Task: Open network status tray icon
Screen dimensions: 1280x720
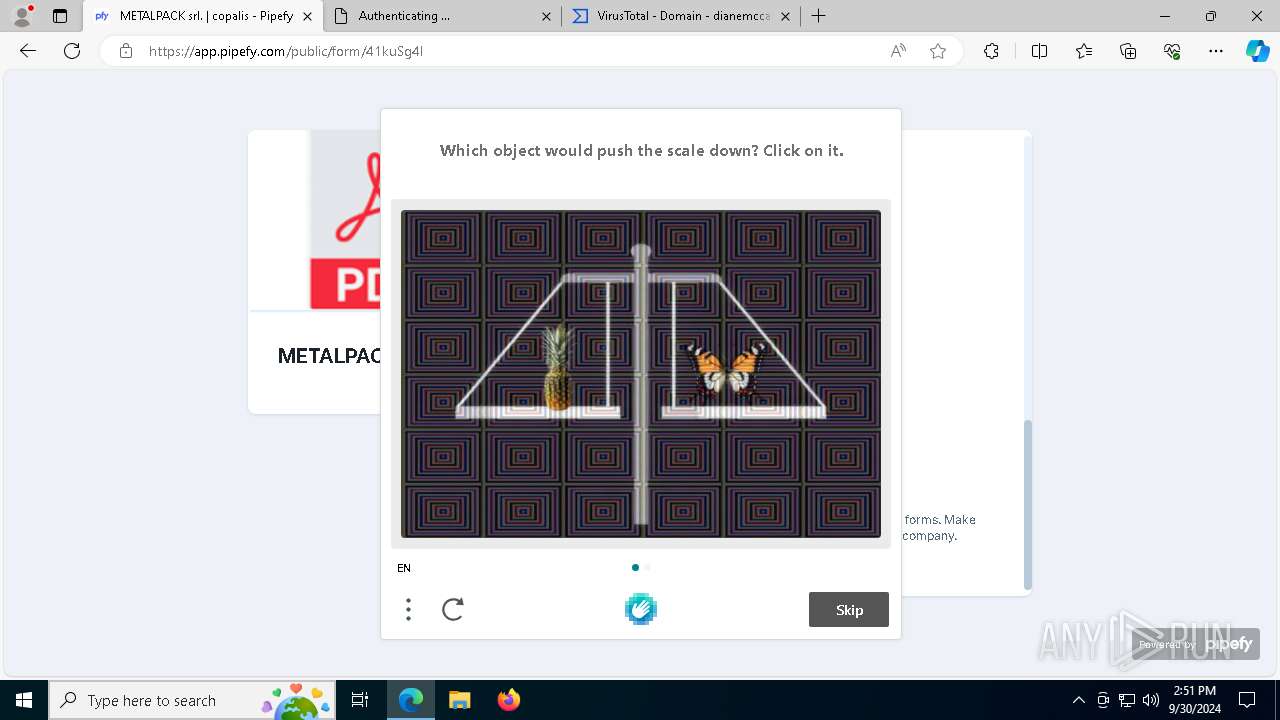Action: coord(1127,700)
